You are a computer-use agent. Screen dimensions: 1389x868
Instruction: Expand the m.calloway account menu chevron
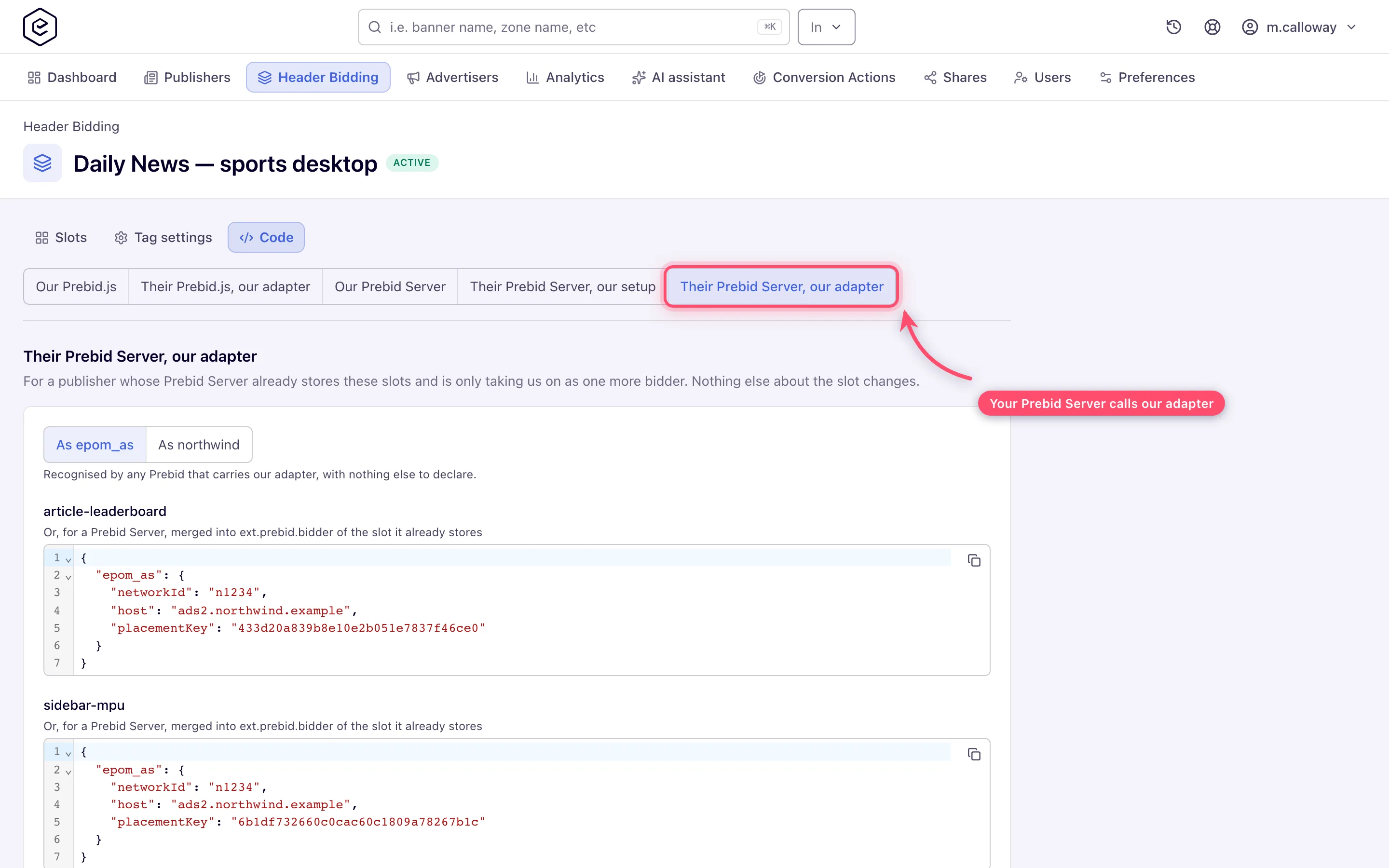1351,27
